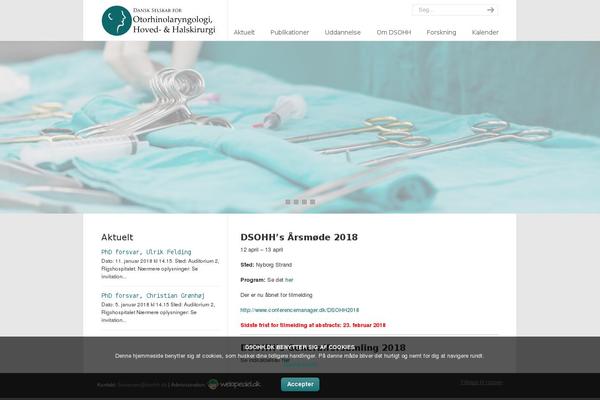This screenshot has height=400, width=600.
Task: Select the second slider dot indicator
Action: 296,202
